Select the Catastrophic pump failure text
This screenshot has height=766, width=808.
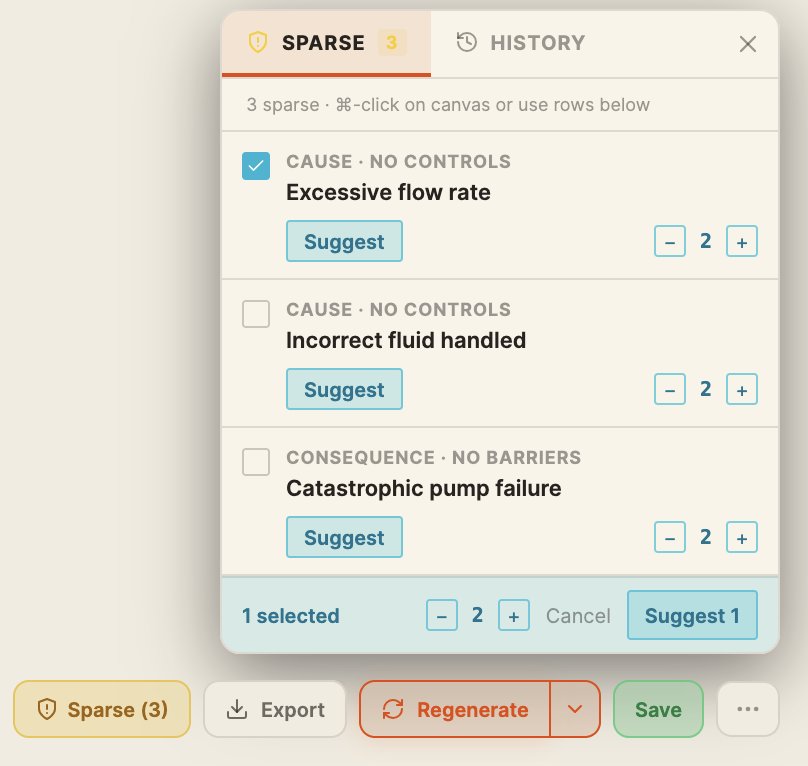click(424, 488)
